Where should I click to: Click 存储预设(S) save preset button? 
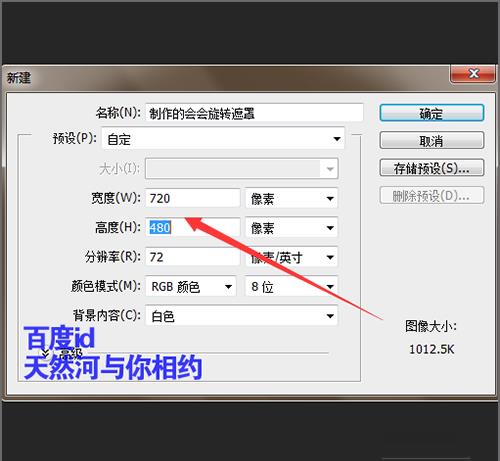[432, 168]
